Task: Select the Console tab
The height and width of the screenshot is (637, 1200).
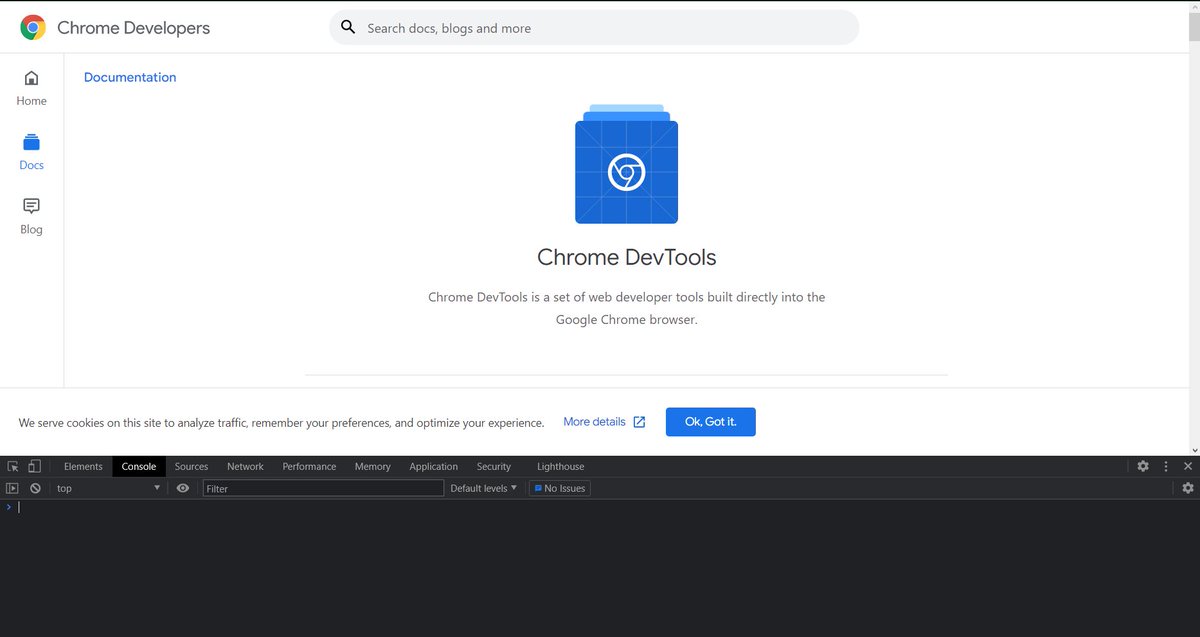Action: (139, 466)
